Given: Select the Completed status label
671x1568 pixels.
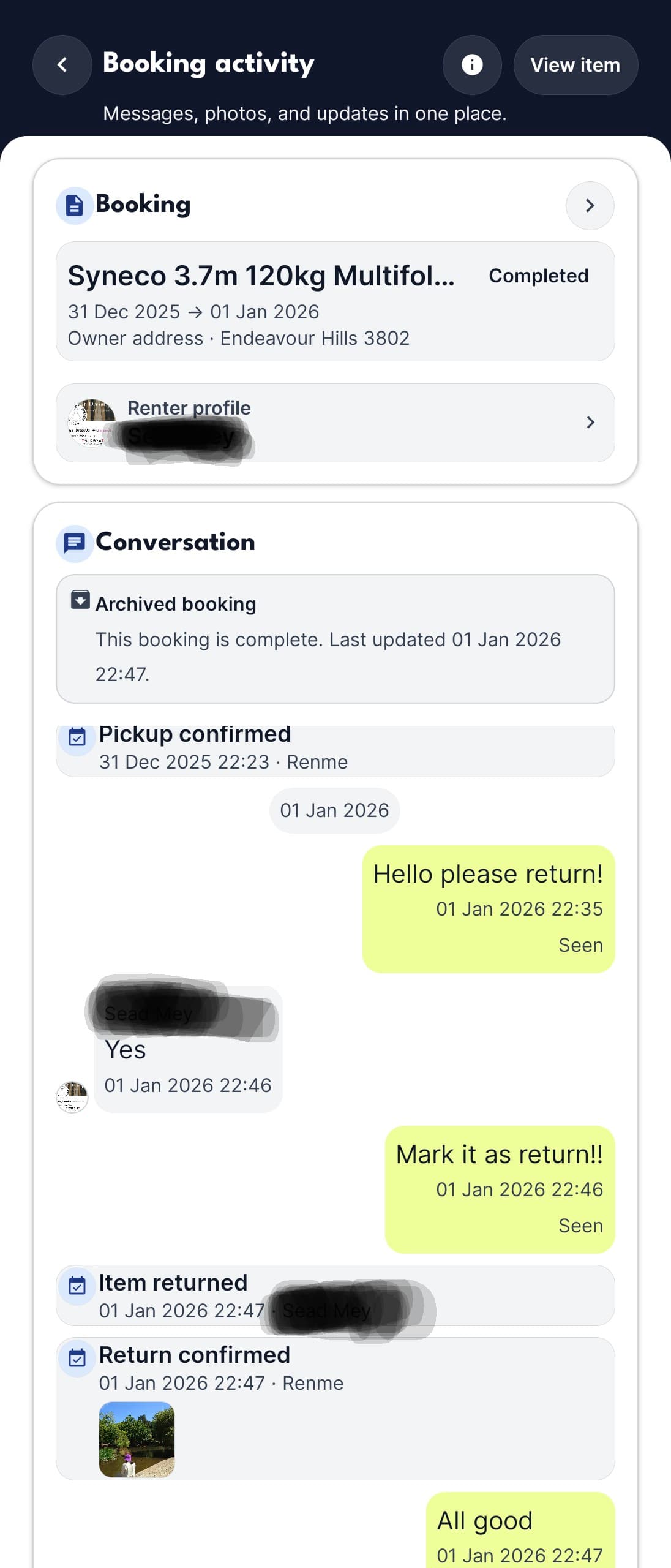Looking at the screenshot, I should (538, 276).
